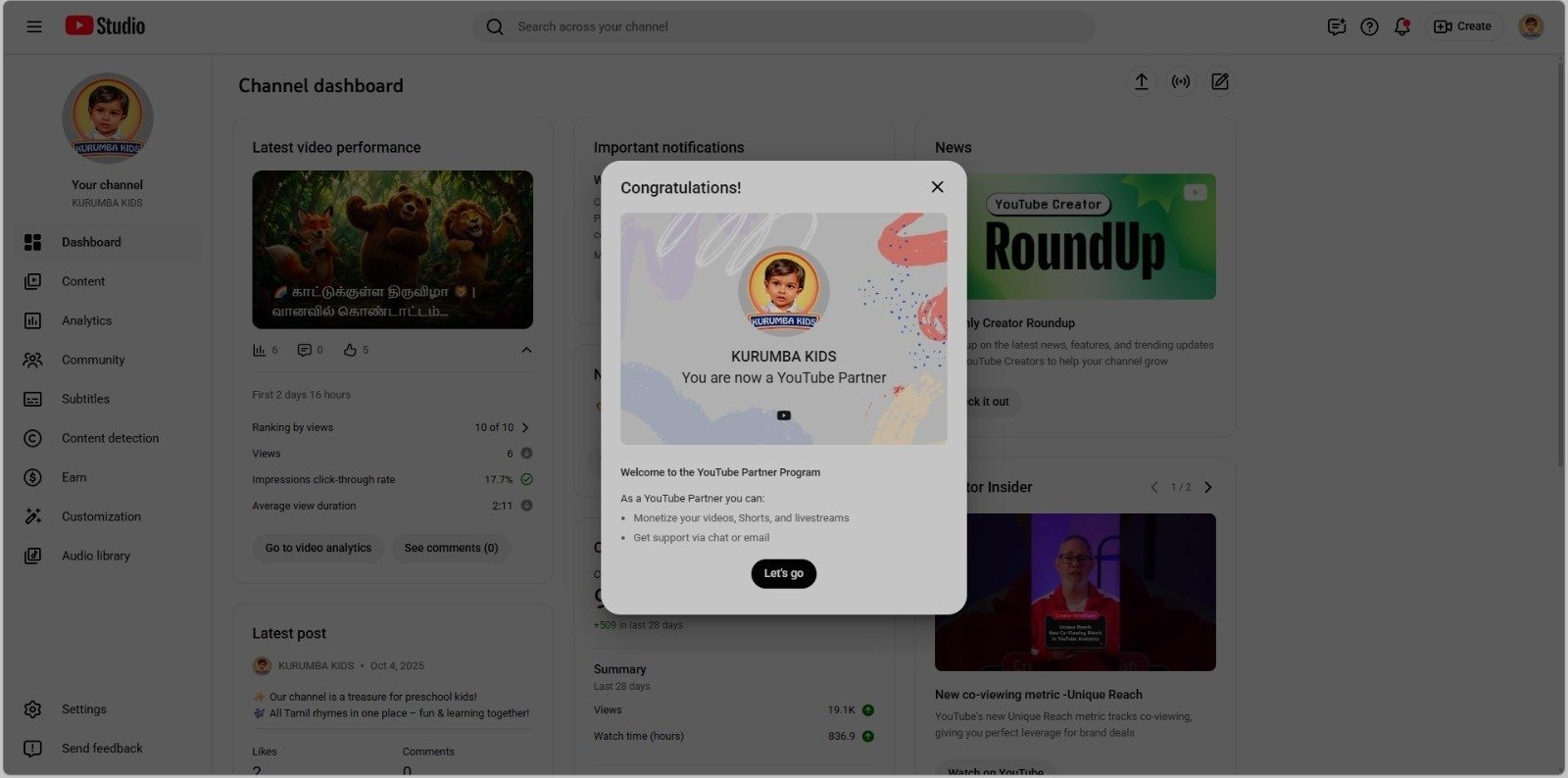Close the Congratulations dialog
Image resolution: width=1568 pixels, height=778 pixels.
click(x=938, y=187)
